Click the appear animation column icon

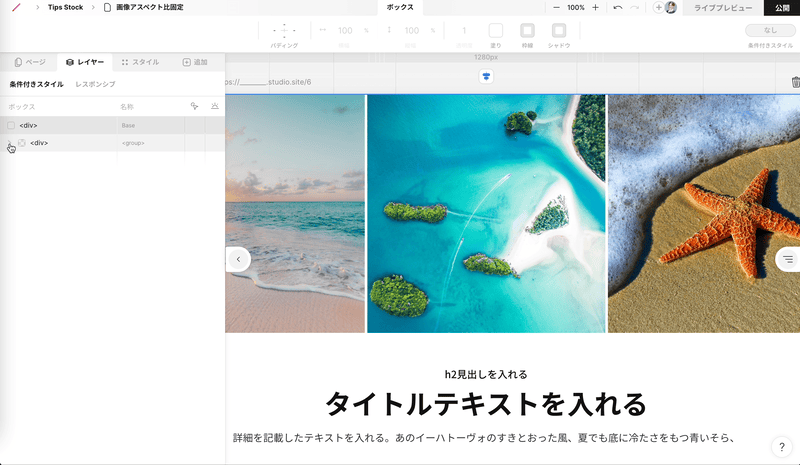click(x=215, y=106)
